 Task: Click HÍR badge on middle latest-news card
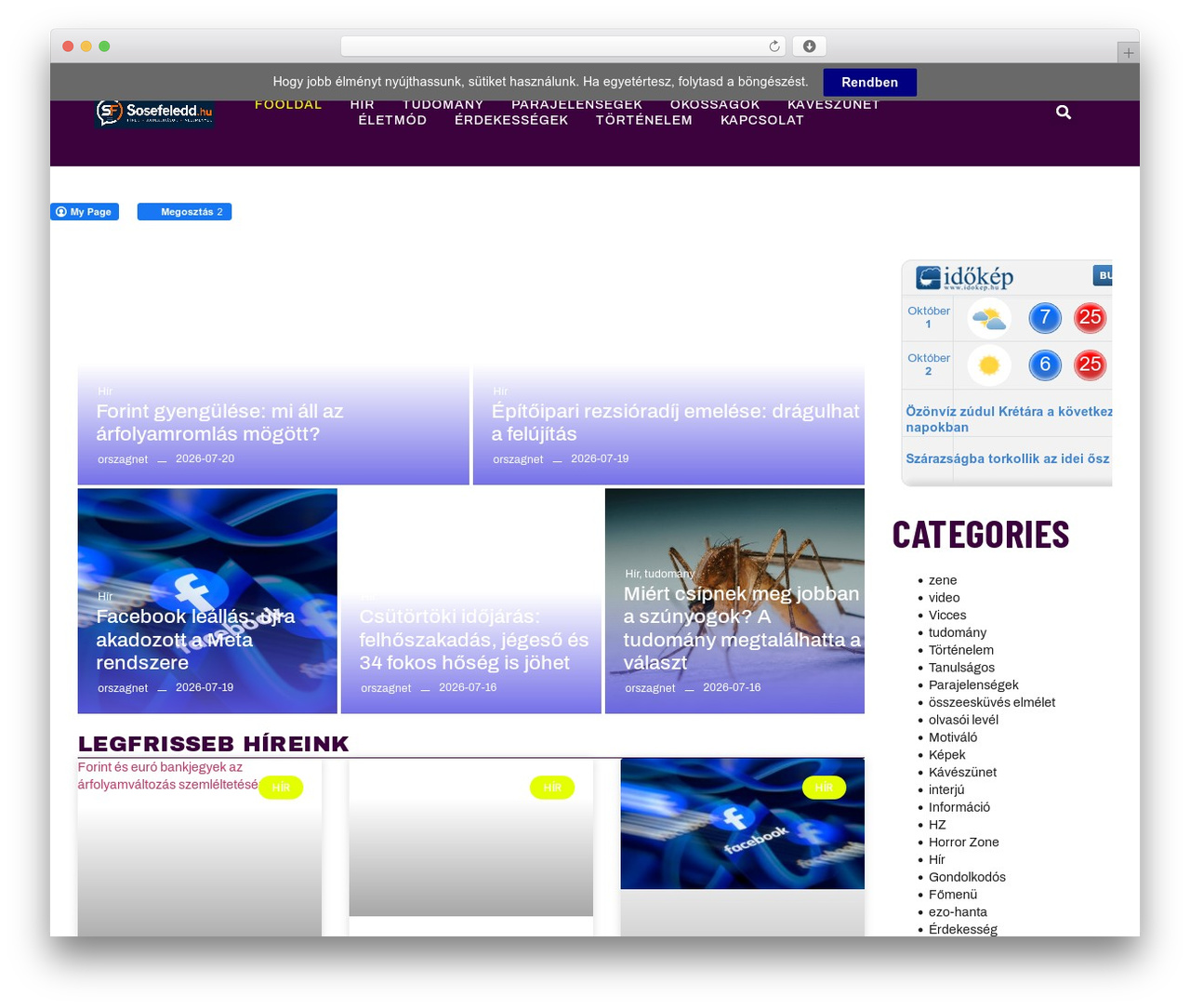(552, 788)
